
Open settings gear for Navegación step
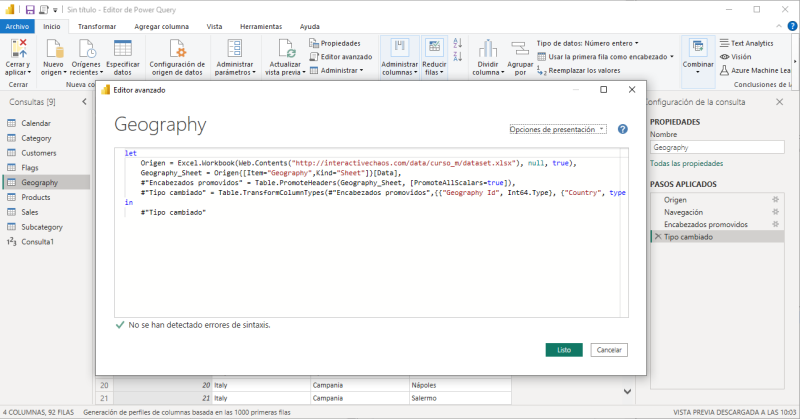(776, 212)
